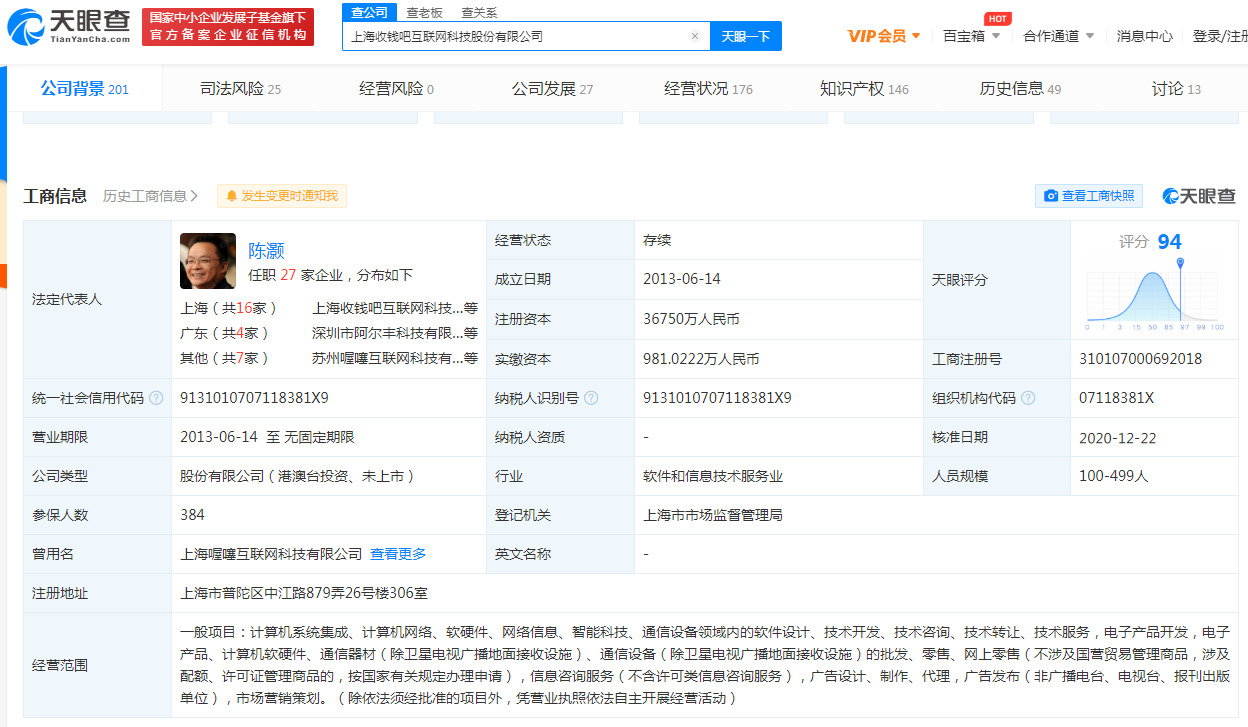Image resolution: width=1248 pixels, height=727 pixels.
Task: Click the 核准日期 value 2020-12-22
Action: (x=1118, y=437)
